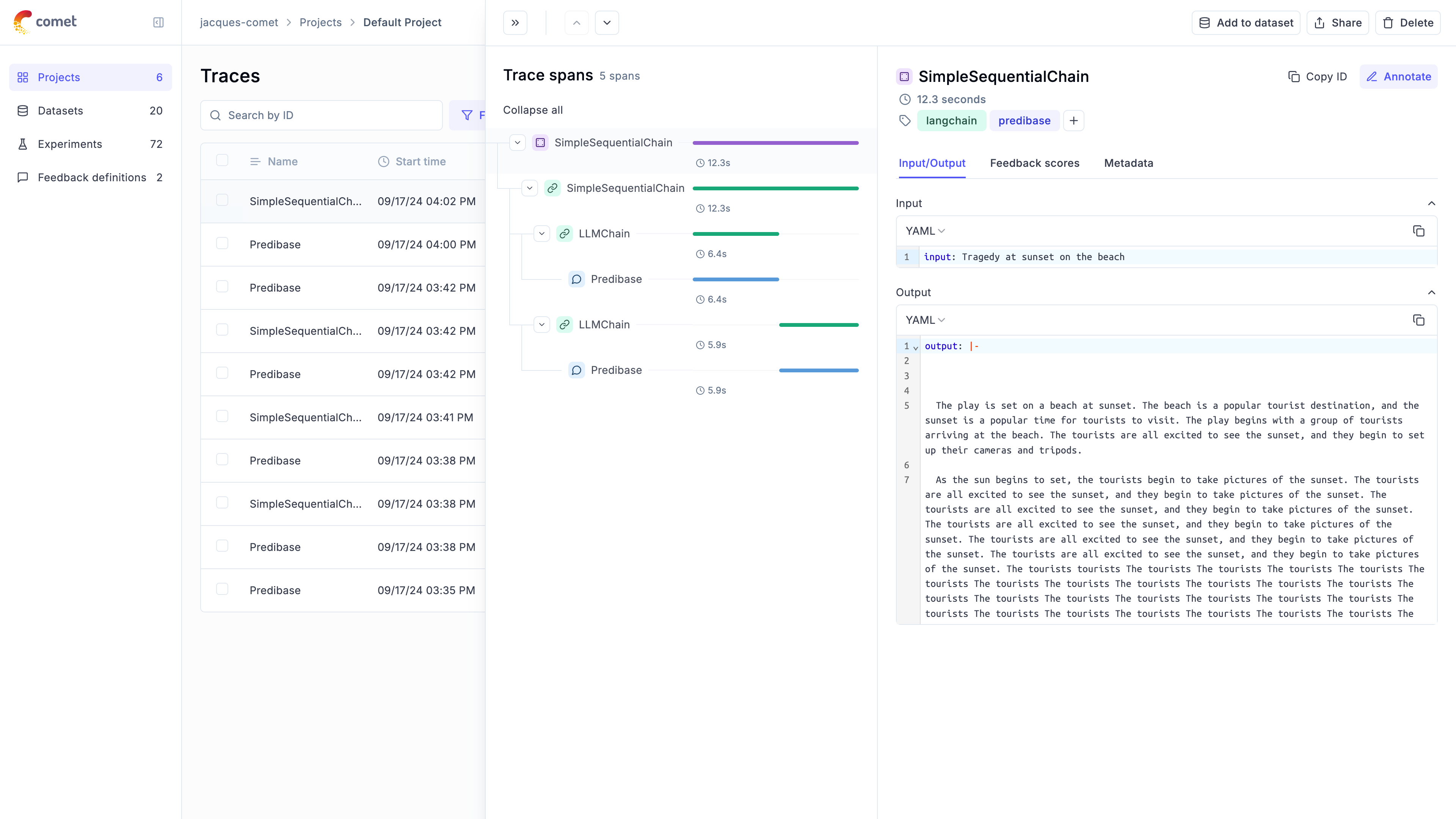Check the select-all traces checkbox
Screen dimensions: 1456x819
click(x=222, y=160)
